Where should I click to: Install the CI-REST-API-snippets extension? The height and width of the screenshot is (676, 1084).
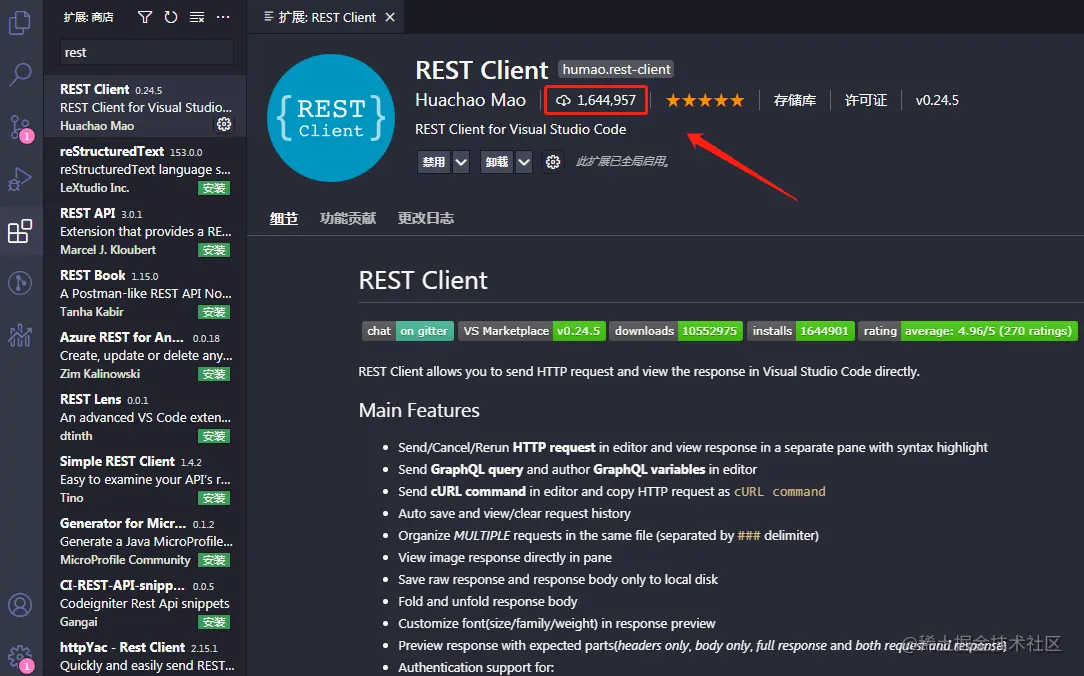pyautogui.click(x=214, y=622)
